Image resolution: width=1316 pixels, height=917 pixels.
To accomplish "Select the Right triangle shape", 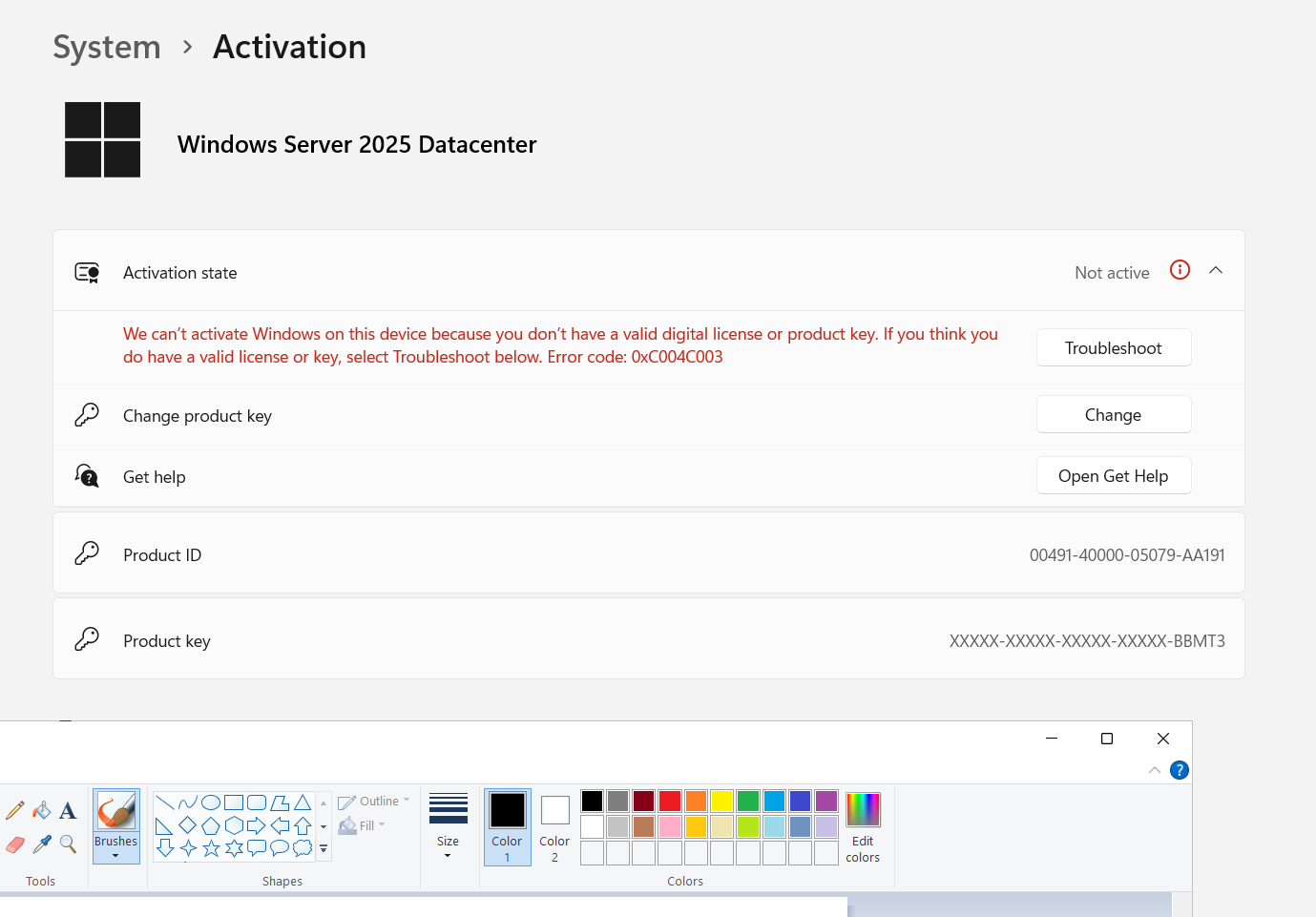I will tap(165, 825).
